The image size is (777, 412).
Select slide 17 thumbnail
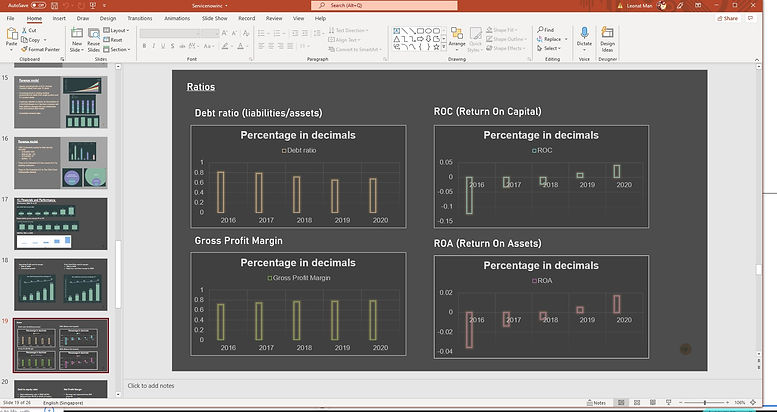pyautogui.click(x=60, y=224)
